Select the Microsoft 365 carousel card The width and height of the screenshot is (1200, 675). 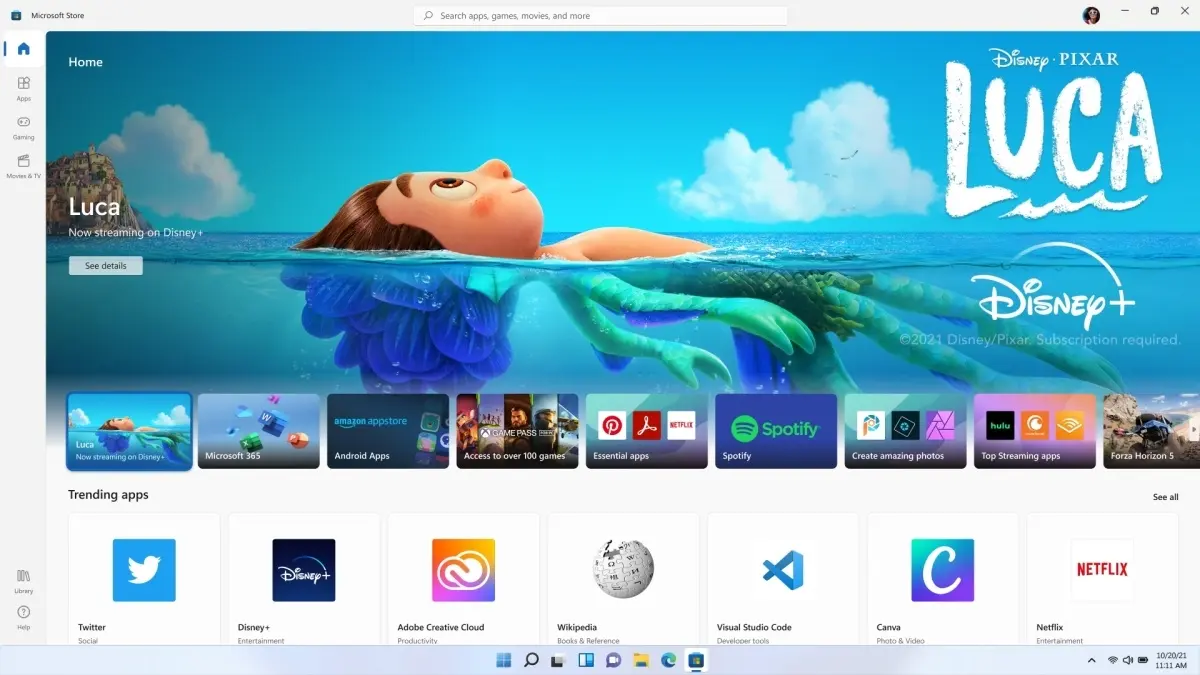(x=259, y=431)
